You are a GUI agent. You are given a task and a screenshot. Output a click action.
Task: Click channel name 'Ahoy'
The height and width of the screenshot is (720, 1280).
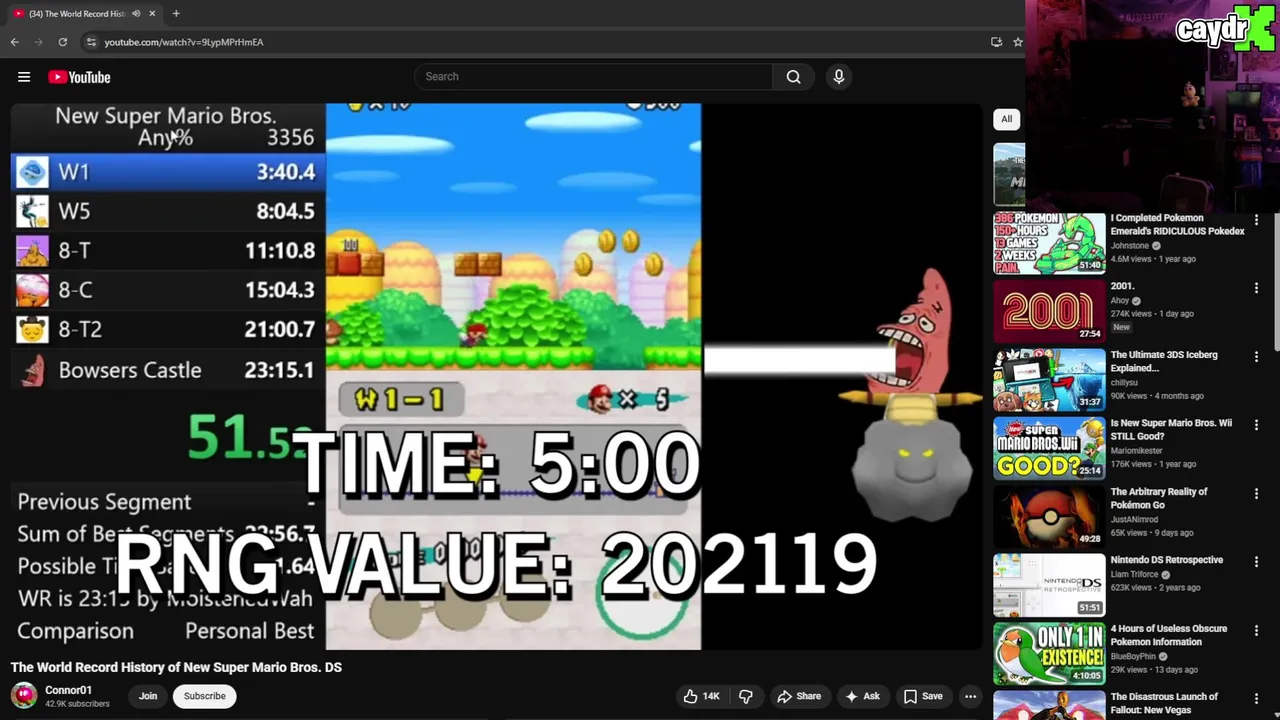(1120, 300)
